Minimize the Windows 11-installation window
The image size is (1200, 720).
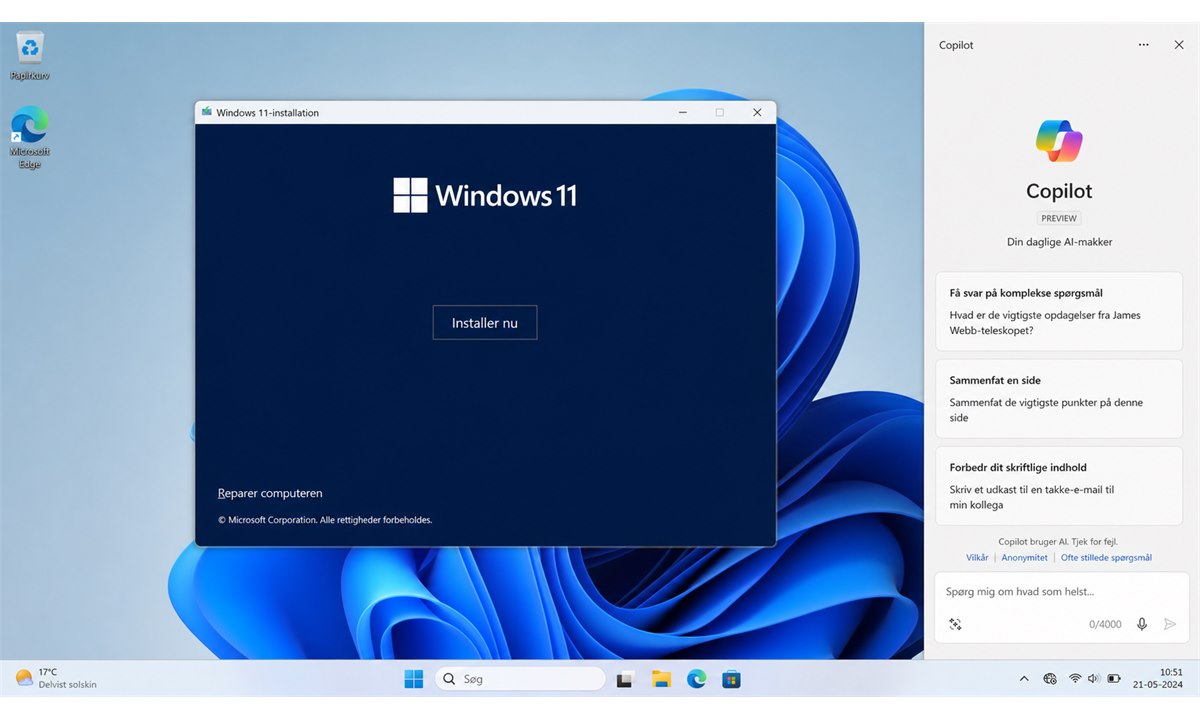click(682, 112)
